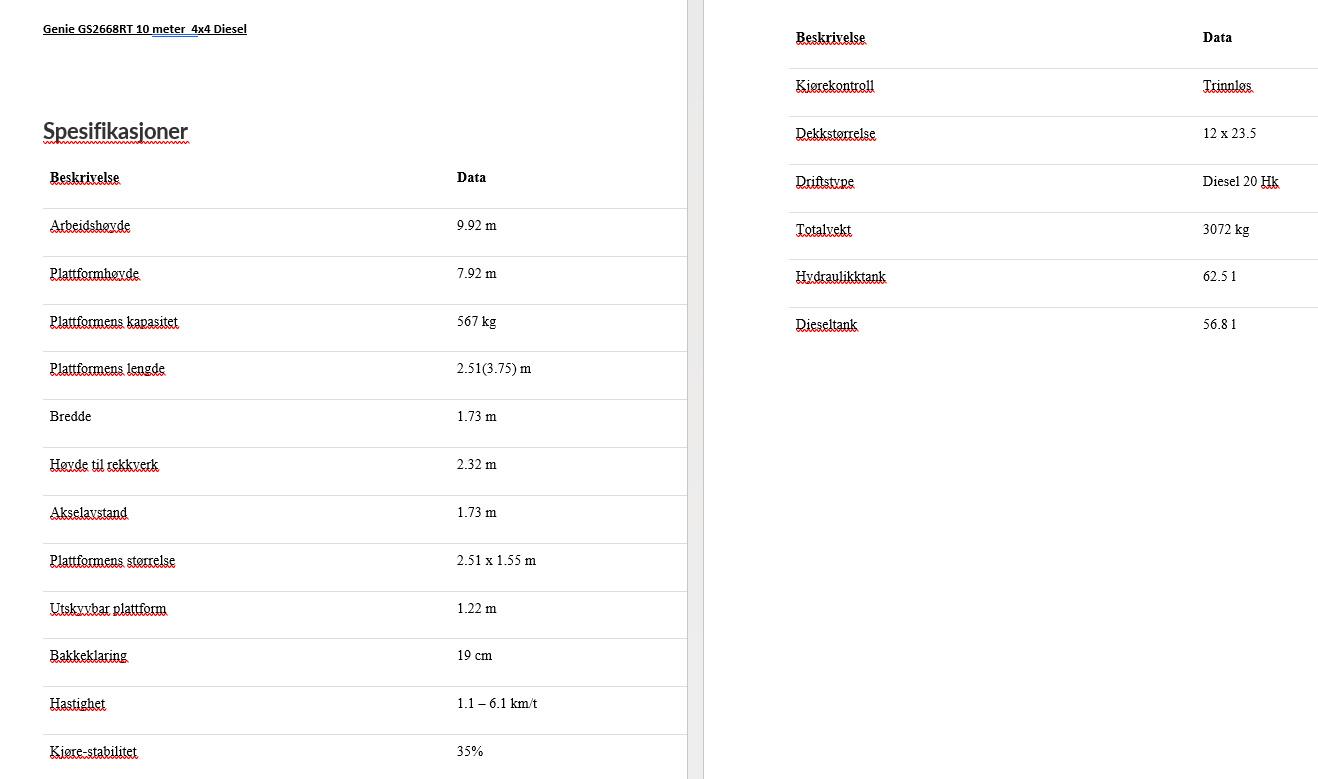Click the Utskyvbar plattform label
Image resolution: width=1318 pixels, height=779 pixels.
pyautogui.click(x=108, y=609)
